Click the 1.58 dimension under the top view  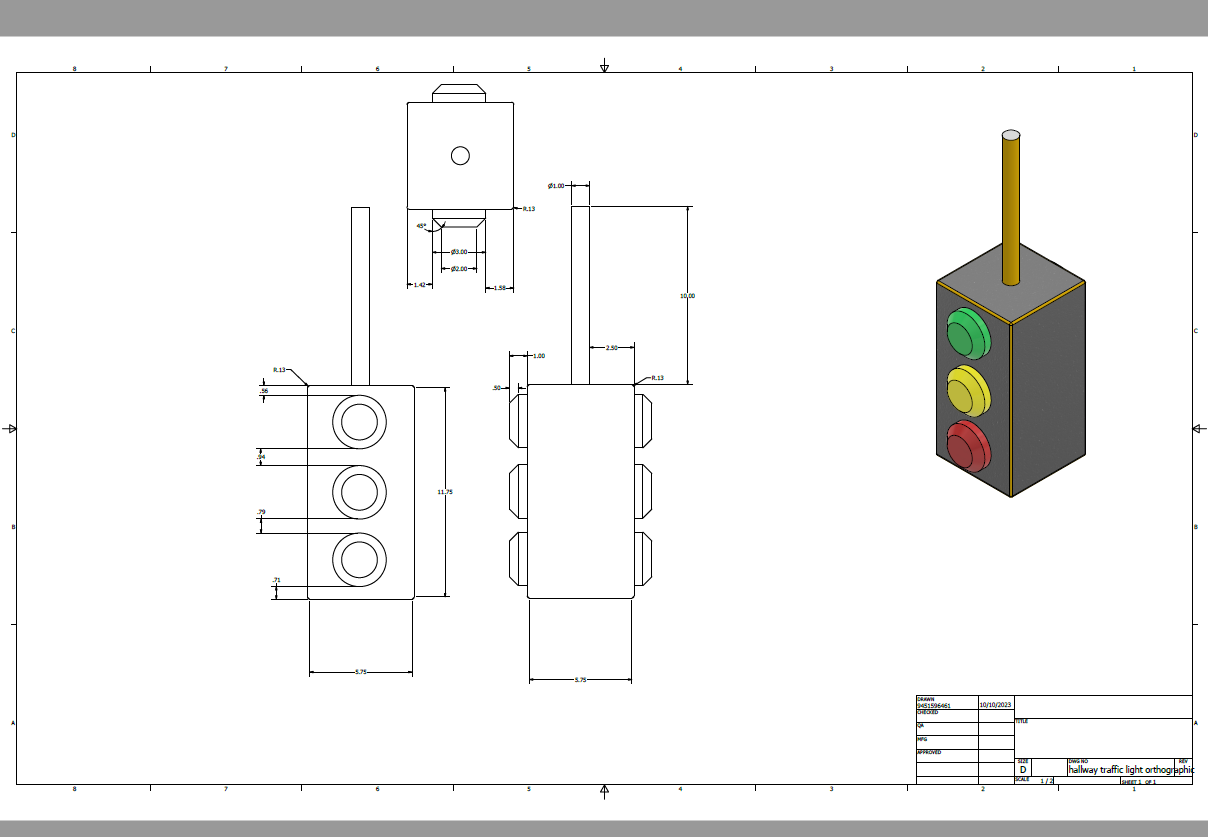click(x=500, y=288)
